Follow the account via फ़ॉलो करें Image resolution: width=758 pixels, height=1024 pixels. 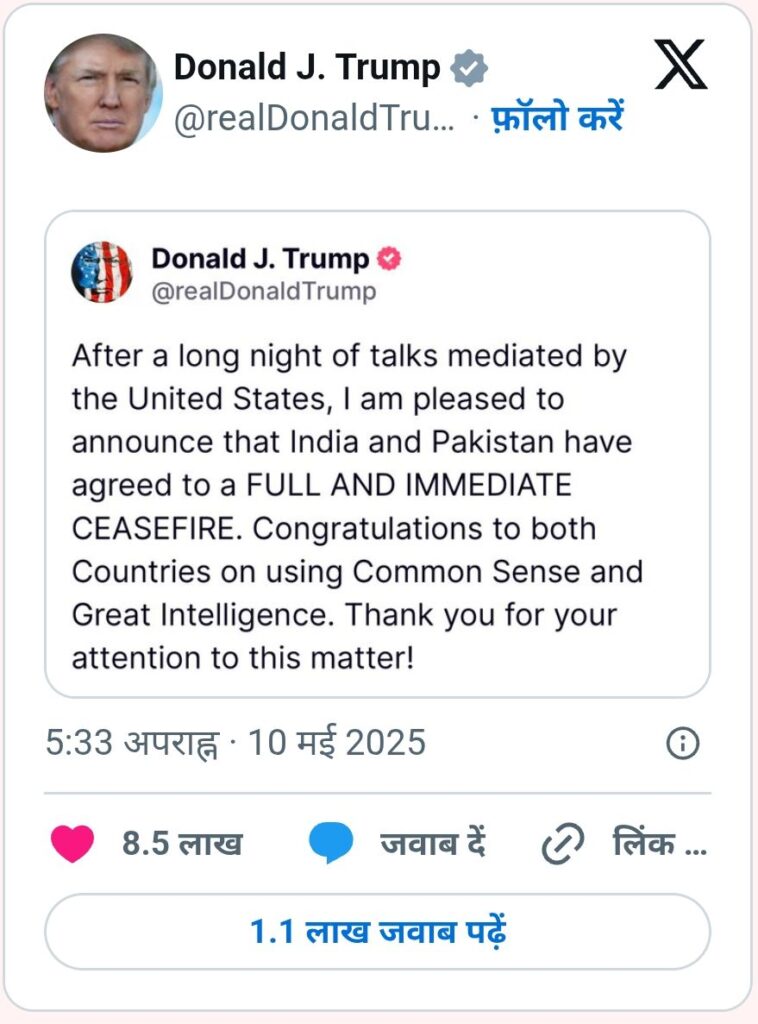coord(557,118)
